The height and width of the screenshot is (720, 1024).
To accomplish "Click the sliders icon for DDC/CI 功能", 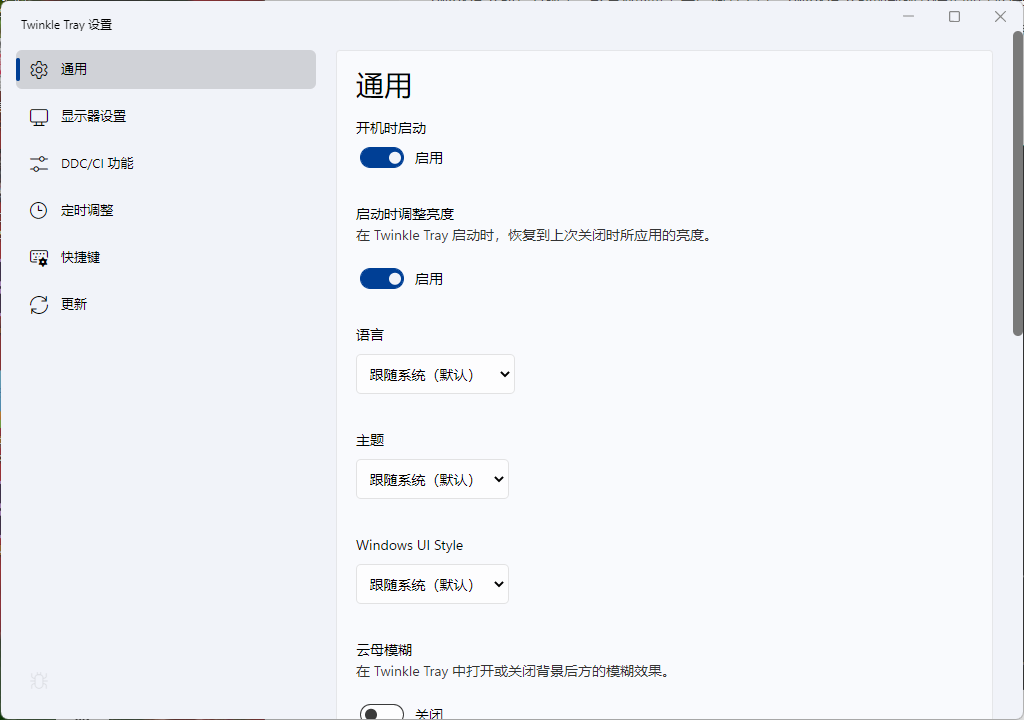I will [38, 163].
